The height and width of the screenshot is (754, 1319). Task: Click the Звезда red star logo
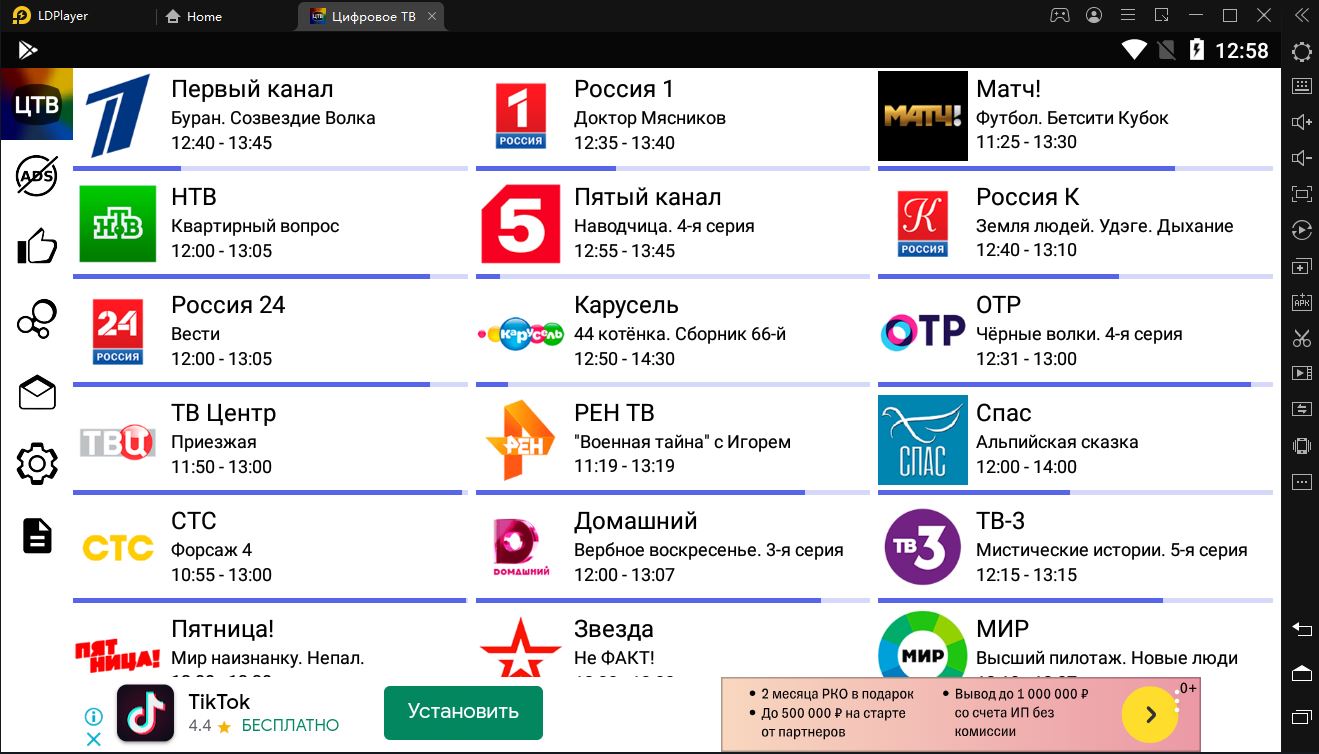click(x=520, y=648)
